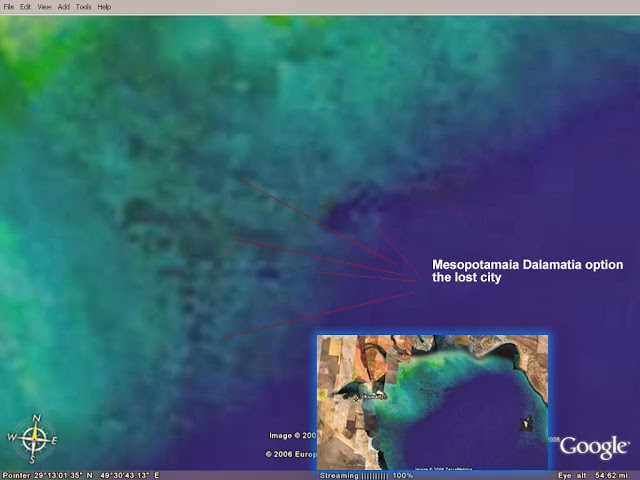Click the inset Kuwait bay overview map
Screen dimensions: 640x480
(433, 402)
